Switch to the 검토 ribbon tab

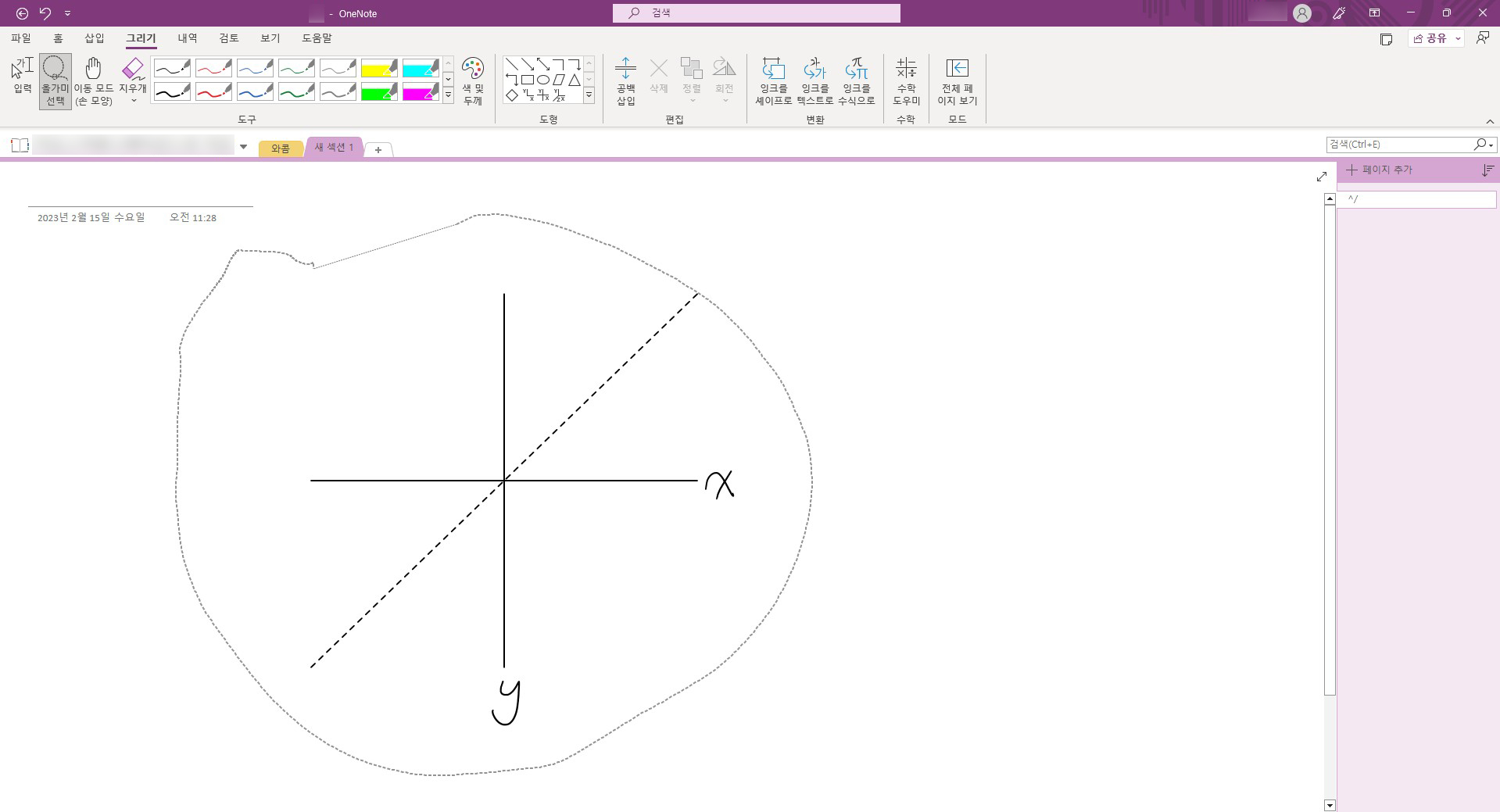pyautogui.click(x=229, y=38)
